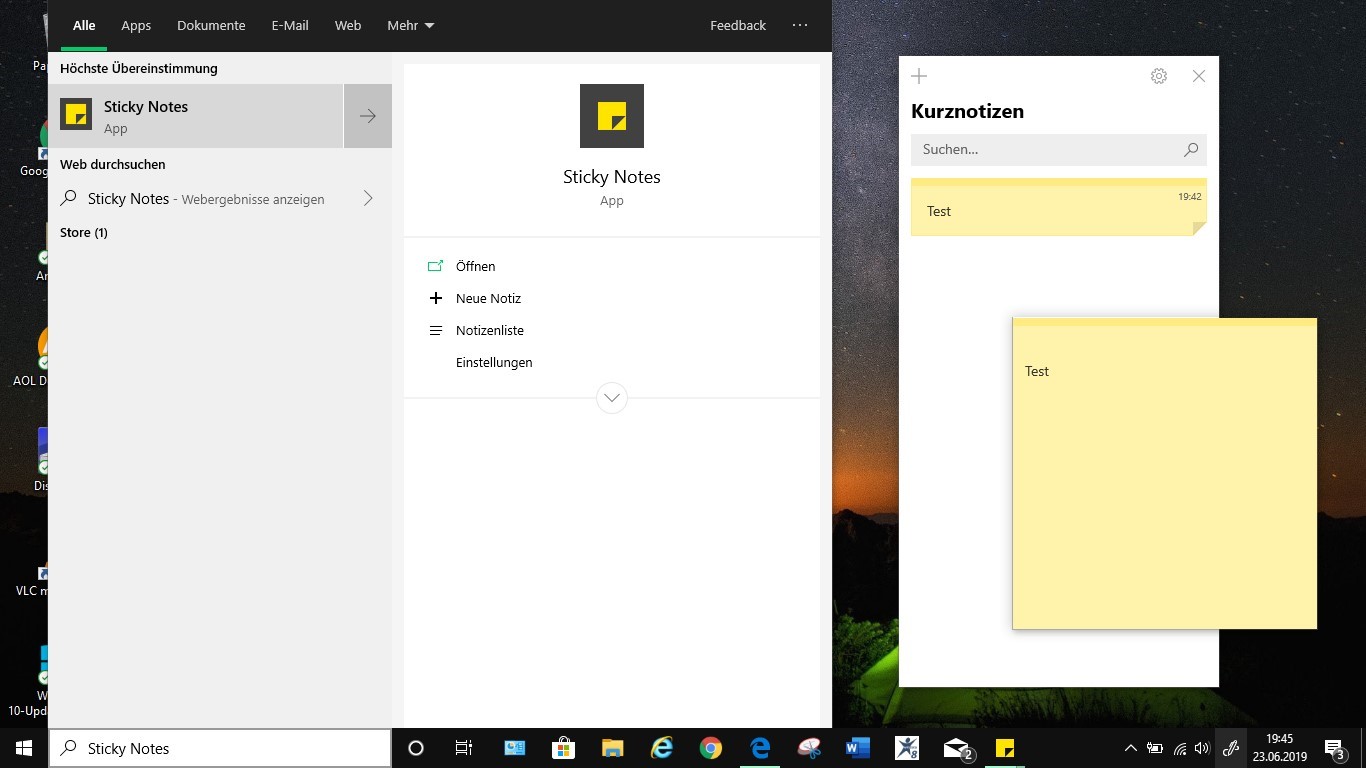
Task: Choose Öffnen in the app preview
Action: (x=475, y=266)
